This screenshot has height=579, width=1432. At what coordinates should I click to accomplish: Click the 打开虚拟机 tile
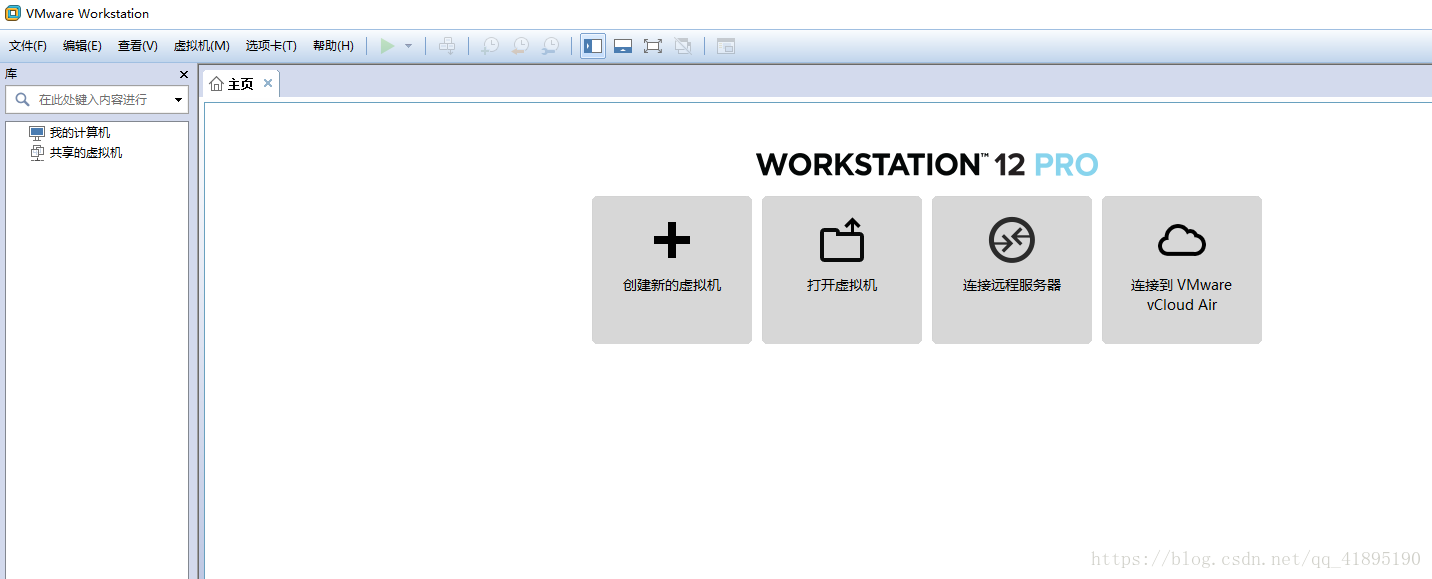[x=842, y=270]
